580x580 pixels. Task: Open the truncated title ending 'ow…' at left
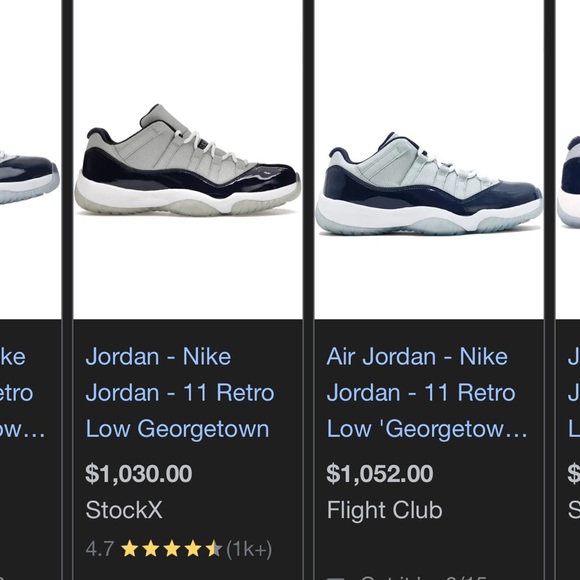tap(22, 392)
